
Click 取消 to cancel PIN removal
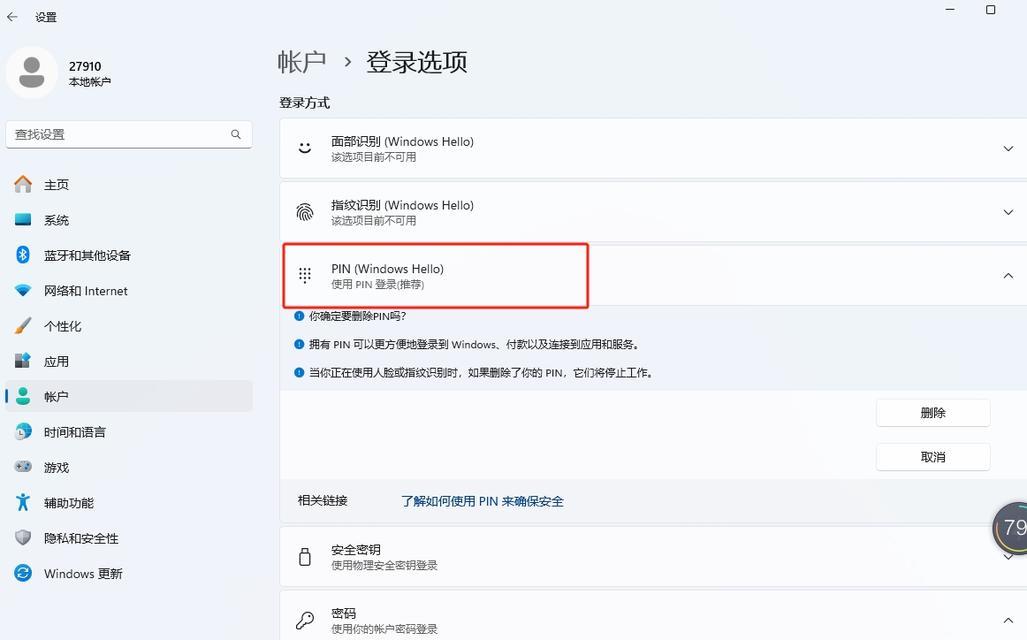point(933,457)
